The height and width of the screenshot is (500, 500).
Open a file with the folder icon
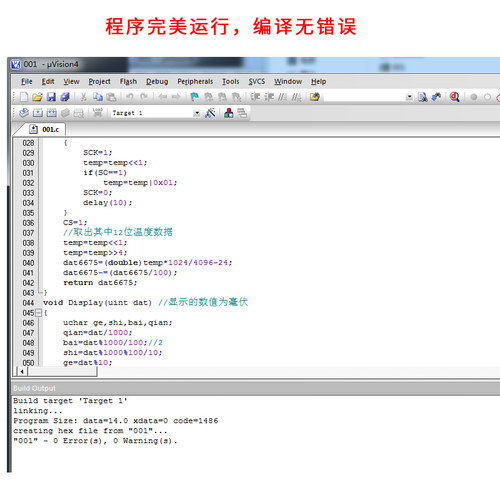click(37, 97)
